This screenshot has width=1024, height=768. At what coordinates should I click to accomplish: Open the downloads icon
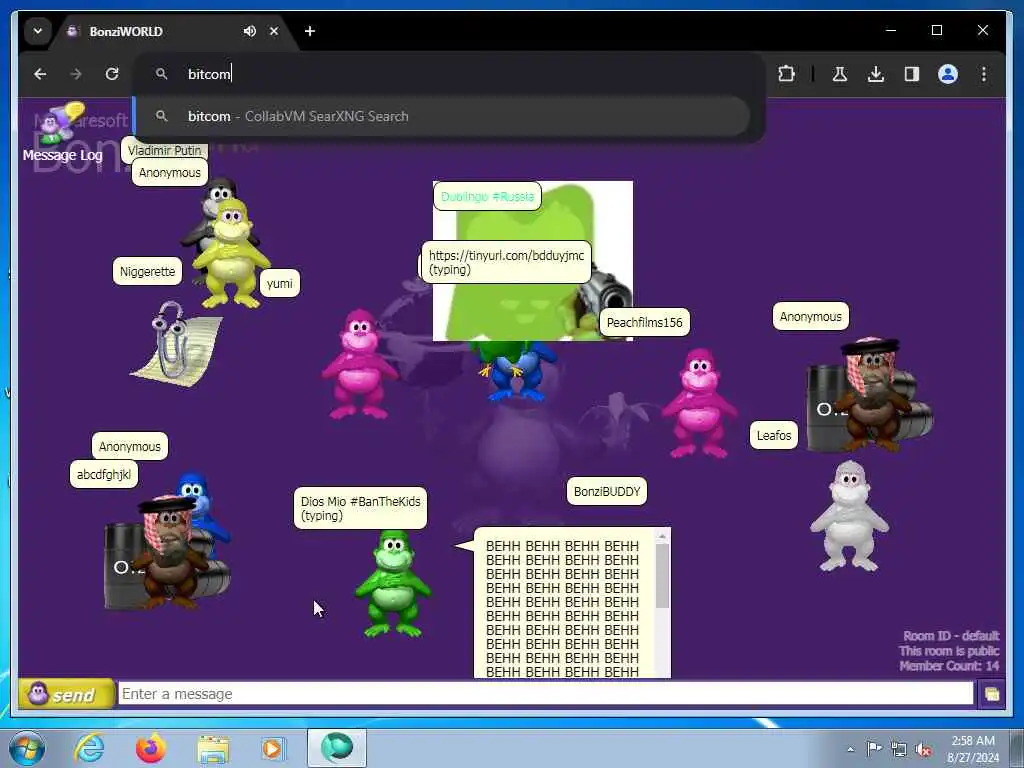point(876,74)
